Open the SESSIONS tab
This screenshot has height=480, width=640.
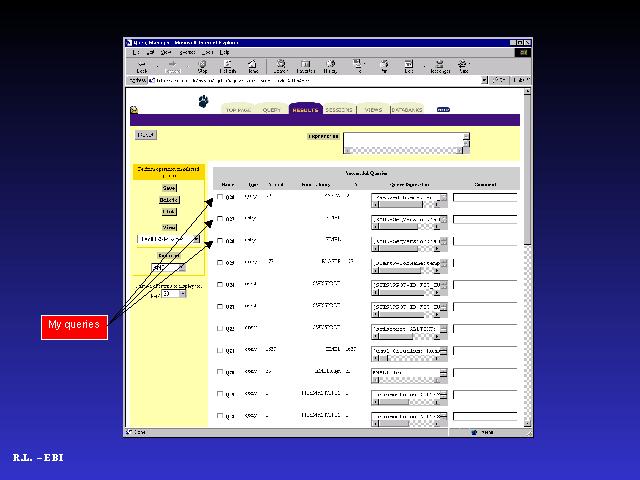click(x=339, y=109)
